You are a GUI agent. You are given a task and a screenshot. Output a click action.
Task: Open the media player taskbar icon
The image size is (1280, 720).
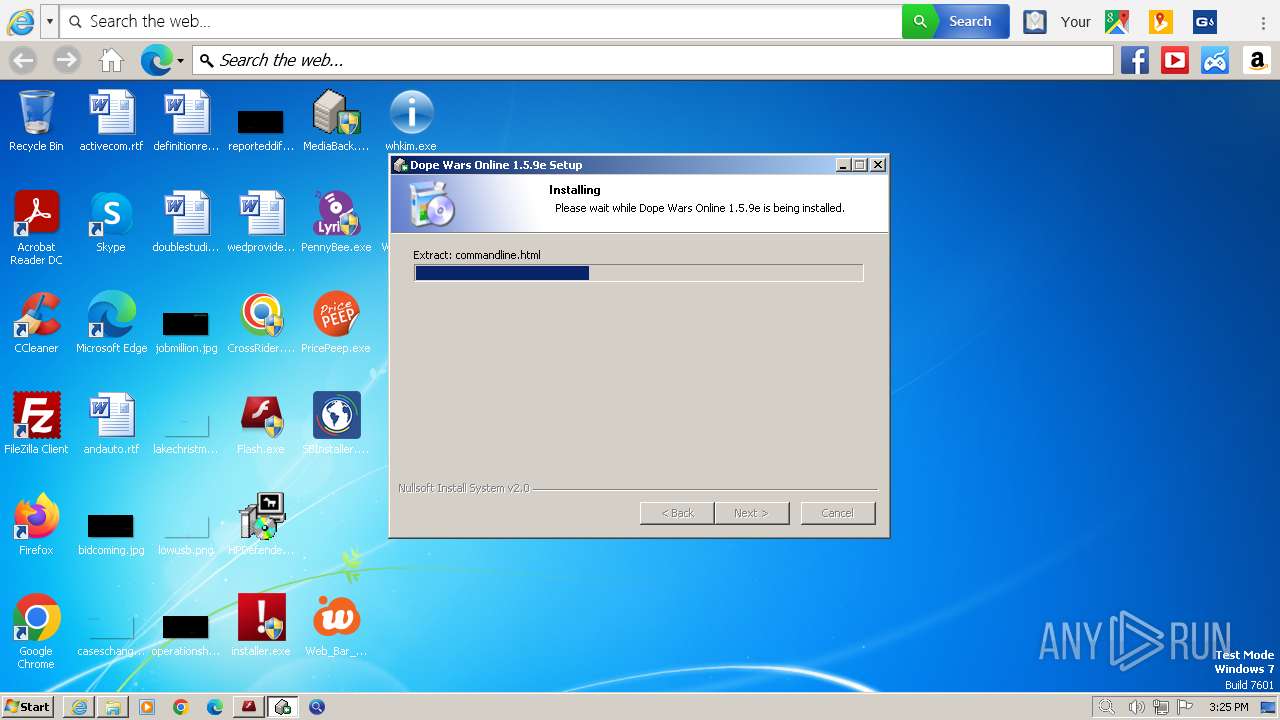click(x=147, y=707)
